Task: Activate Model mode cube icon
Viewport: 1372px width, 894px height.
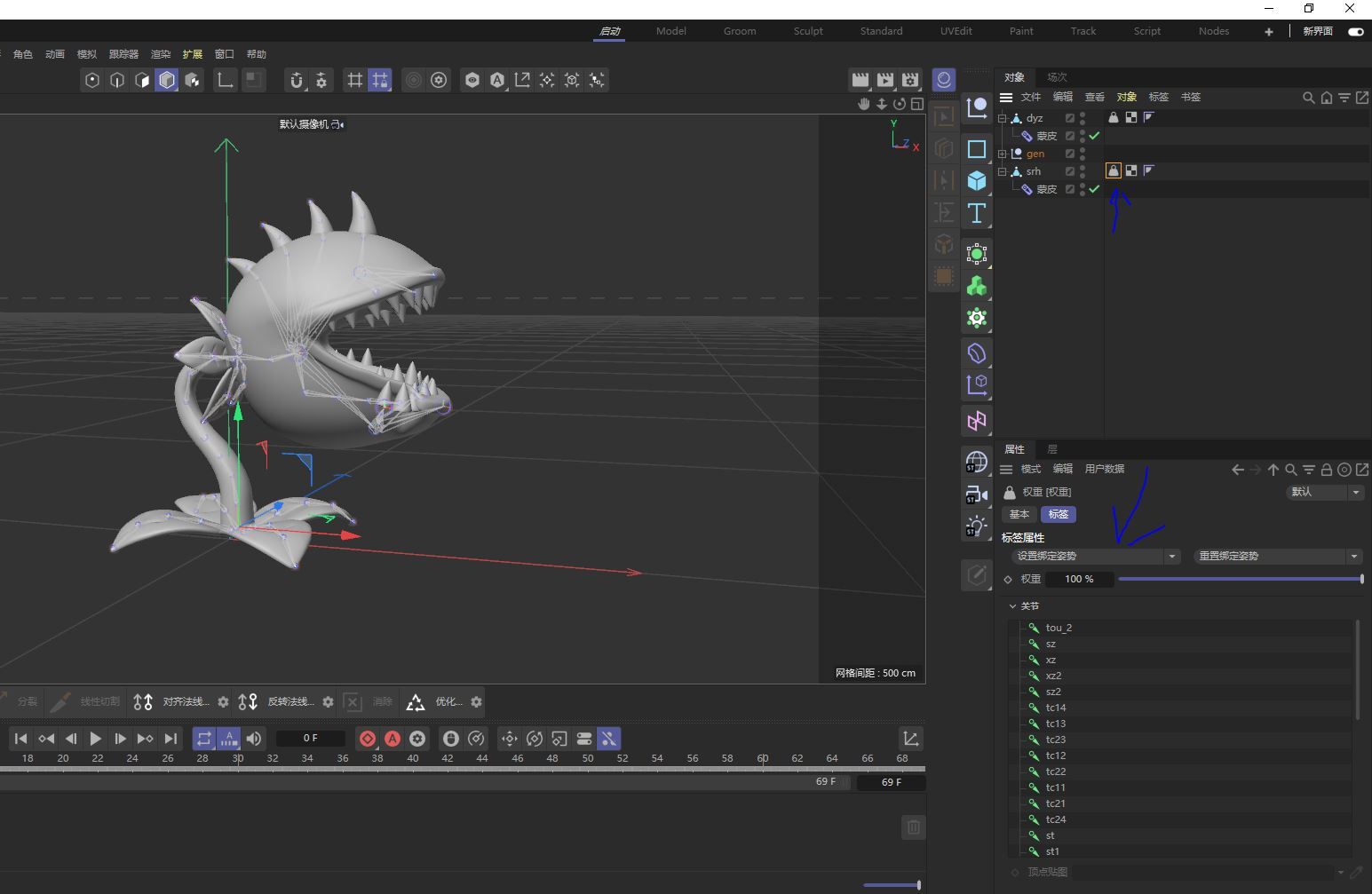Action: click(x=167, y=80)
